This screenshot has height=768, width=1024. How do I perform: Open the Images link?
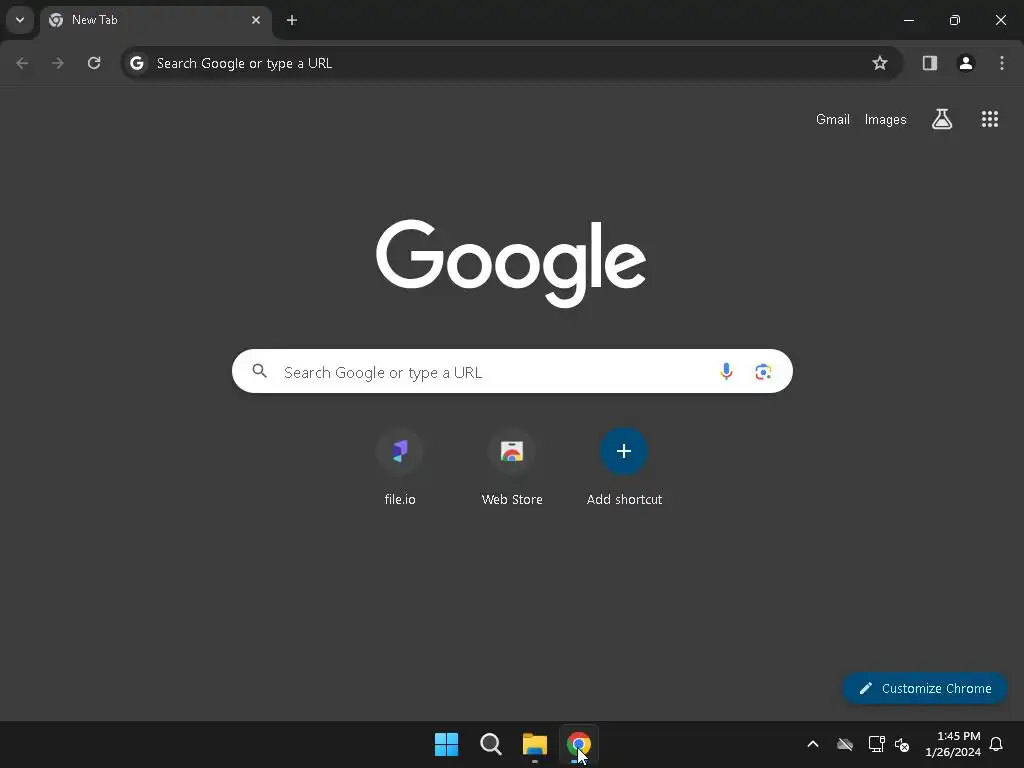pyautogui.click(x=886, y=120)
